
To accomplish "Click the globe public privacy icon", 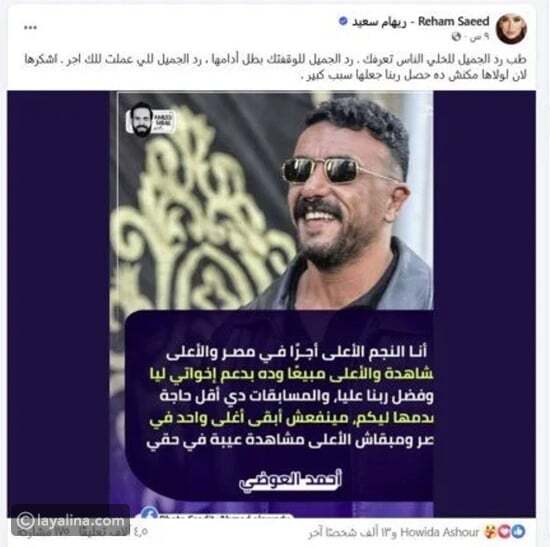I will coord(456,36).
